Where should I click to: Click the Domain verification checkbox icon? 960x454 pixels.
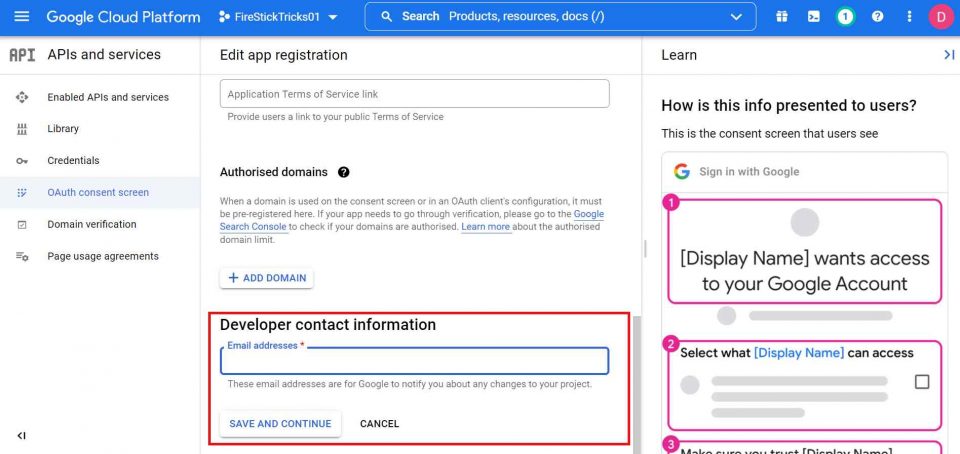point(22,225)
